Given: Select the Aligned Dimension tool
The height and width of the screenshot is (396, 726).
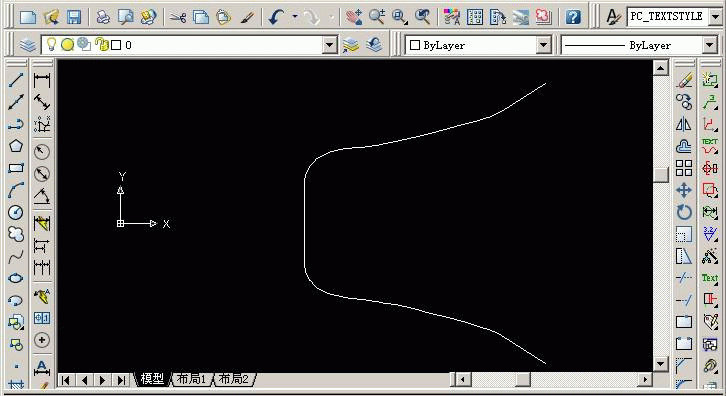Looking at the screenshot, I should (x=42, y=102).
